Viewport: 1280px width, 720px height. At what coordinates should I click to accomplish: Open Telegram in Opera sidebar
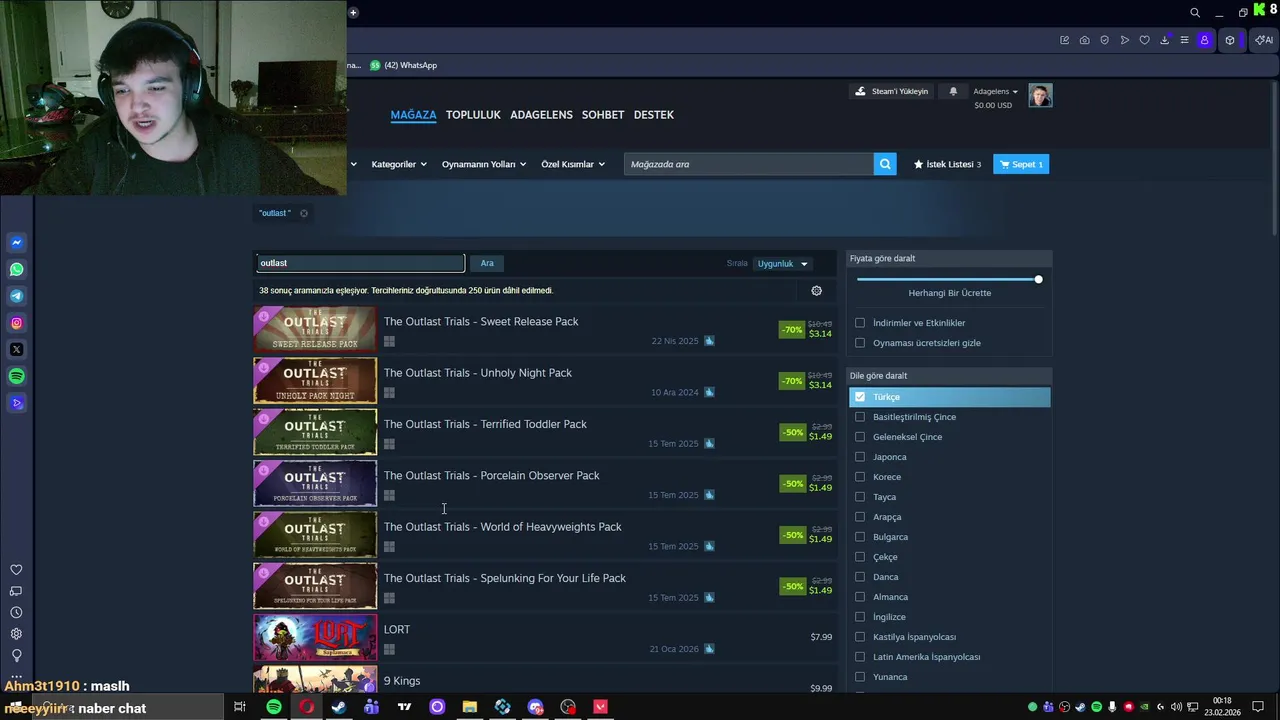pyautogui.click(x=16, y=296)
